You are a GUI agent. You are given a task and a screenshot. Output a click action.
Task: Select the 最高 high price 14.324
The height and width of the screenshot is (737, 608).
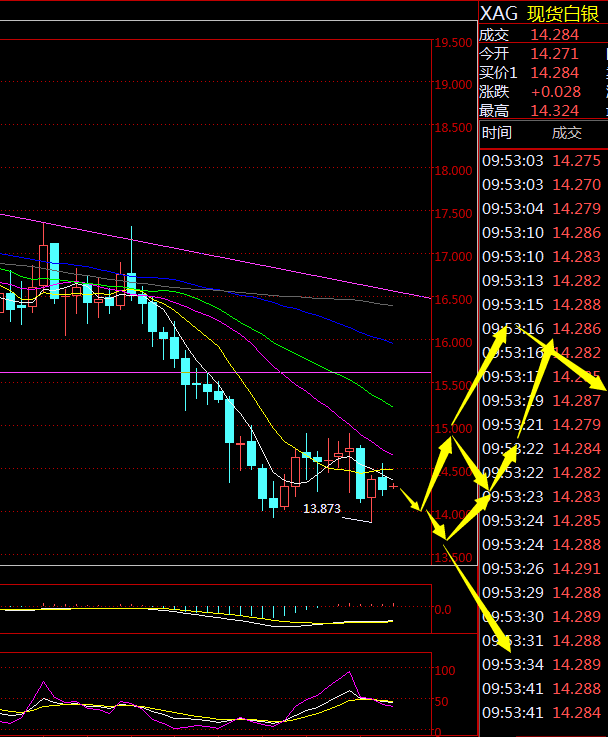tap(554, 111)
